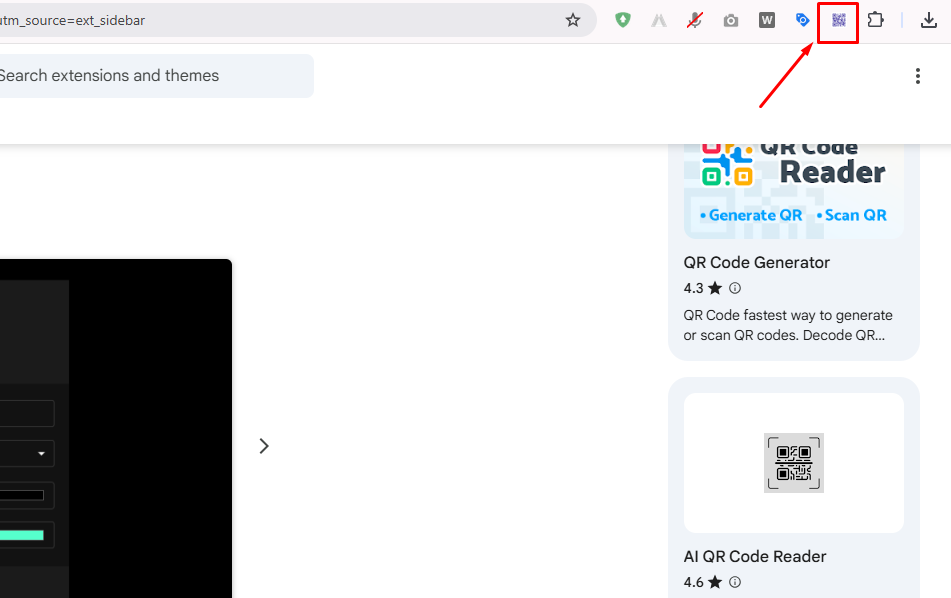Click the 4.6 rating of AI QR Code Reader

click(693, 582)
